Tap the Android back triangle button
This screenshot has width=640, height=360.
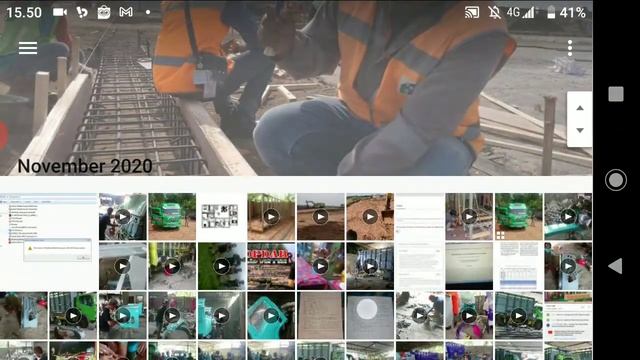click(x=615, y=266)
